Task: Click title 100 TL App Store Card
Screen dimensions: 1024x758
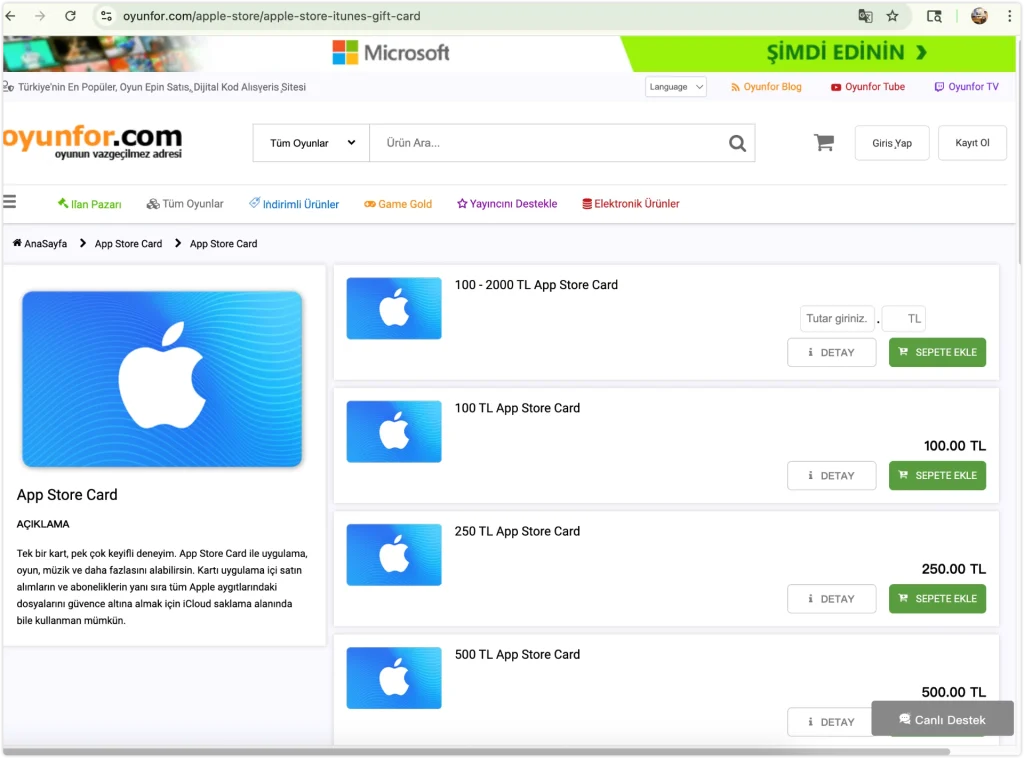Action: click(x=517, y=408)
